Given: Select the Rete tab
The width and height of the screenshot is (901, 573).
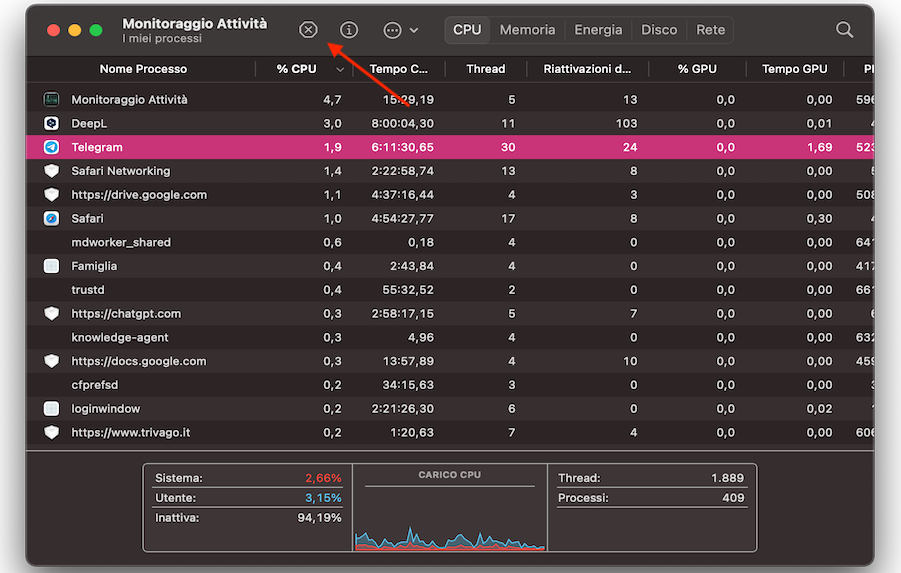Looking at the screenshot, I should click(x=711, y=30).
